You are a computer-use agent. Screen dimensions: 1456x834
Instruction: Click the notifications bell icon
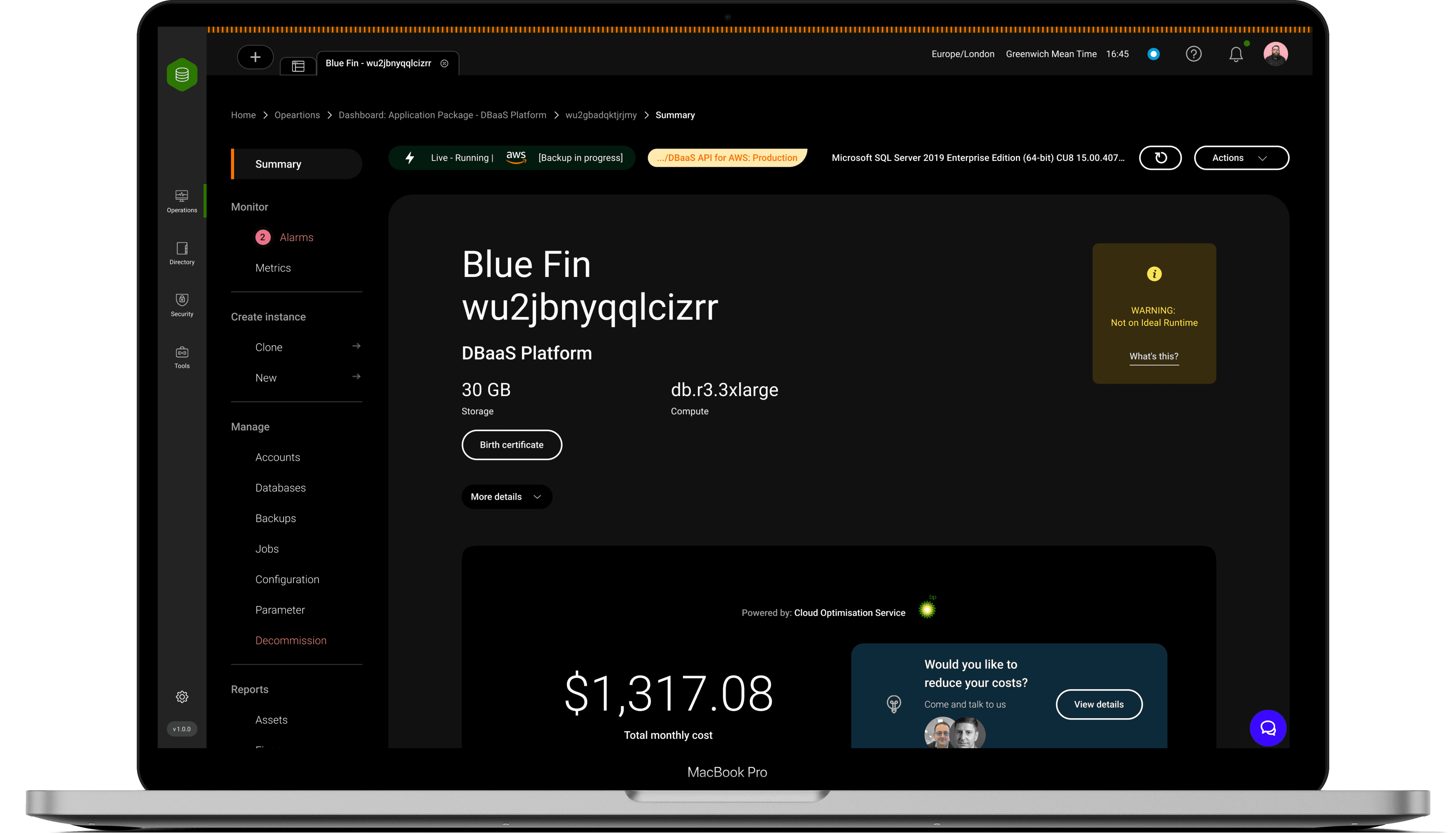1236,54
